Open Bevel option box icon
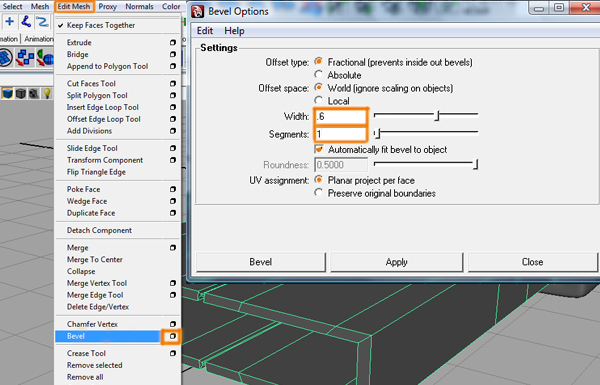Viewport: 600px width, 385px height. [x=173, y=336]
